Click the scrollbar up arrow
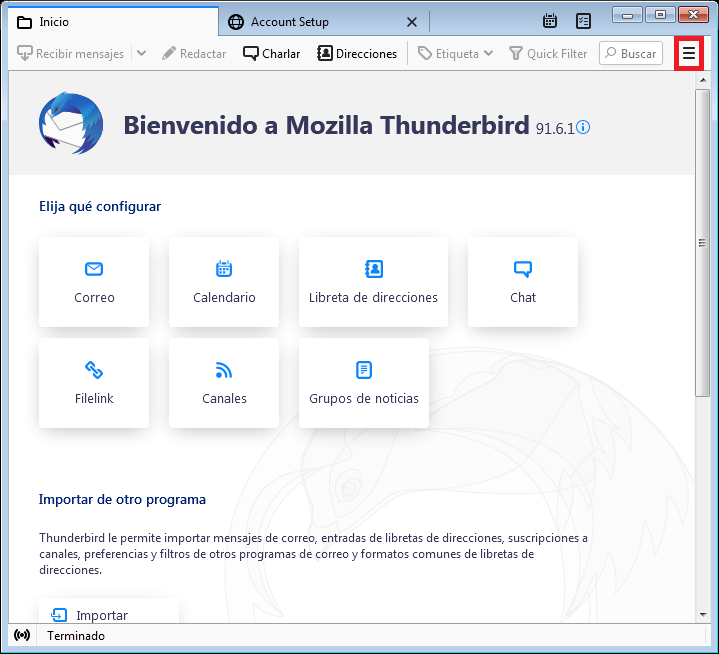719x654 pixels. pos(702,80)
